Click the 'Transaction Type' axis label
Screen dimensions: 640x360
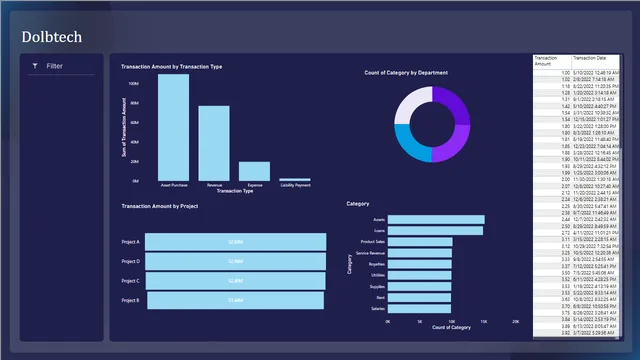click(235, 191)
